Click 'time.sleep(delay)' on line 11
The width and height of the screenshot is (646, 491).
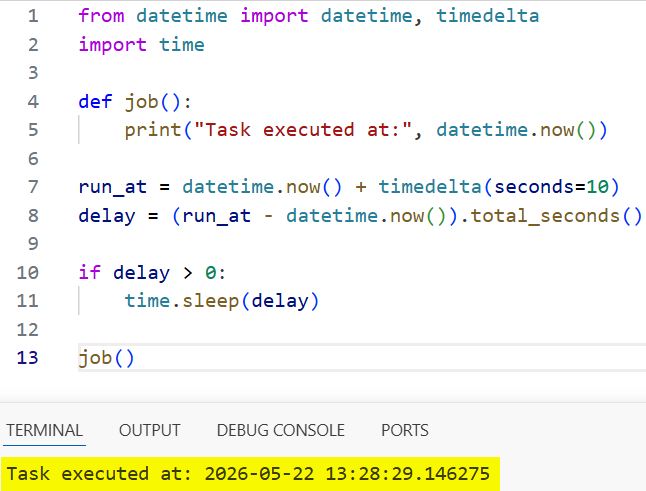(222, 301)
